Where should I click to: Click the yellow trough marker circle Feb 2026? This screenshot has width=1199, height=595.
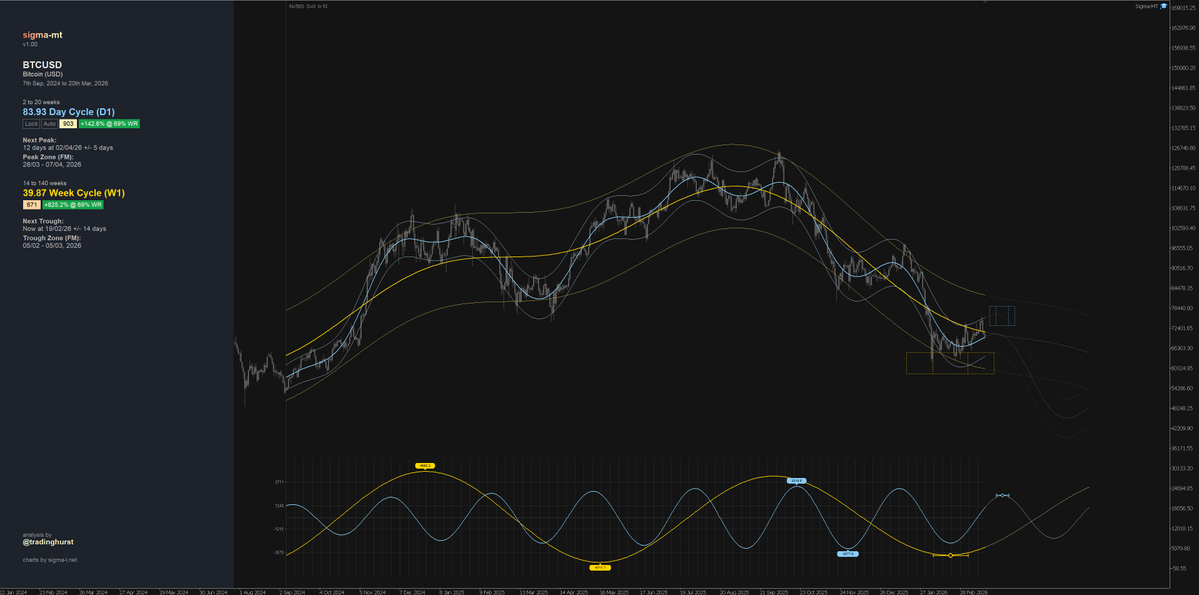950,555
